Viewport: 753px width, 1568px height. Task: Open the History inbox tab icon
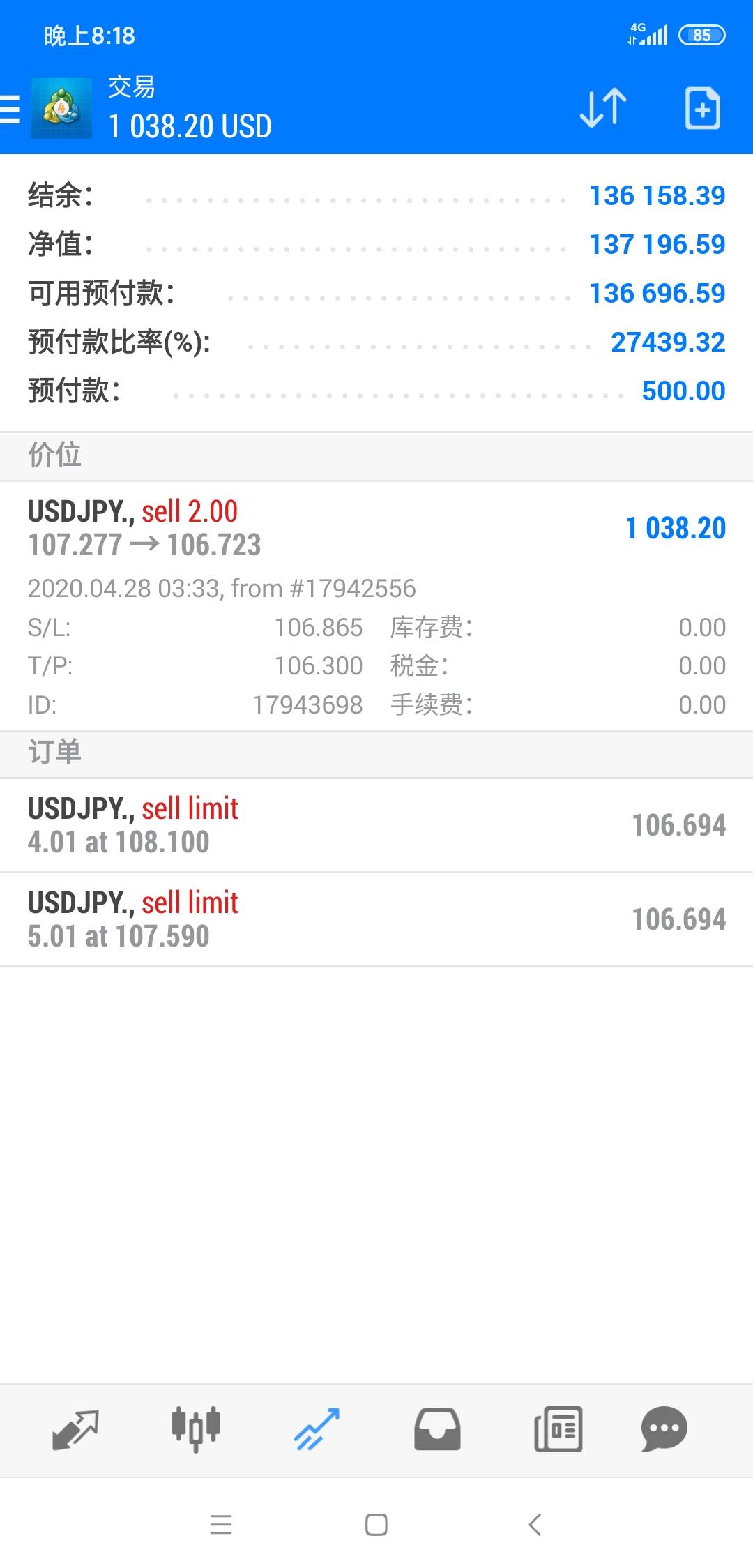click(x=437, y=1428)
